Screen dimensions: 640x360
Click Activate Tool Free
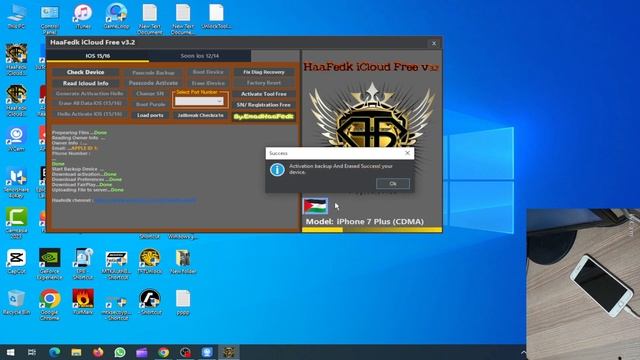[264, 94]
